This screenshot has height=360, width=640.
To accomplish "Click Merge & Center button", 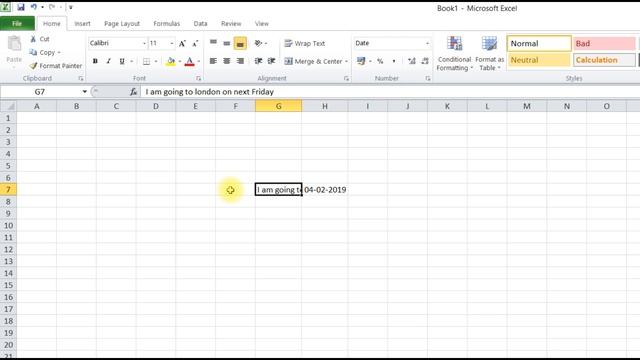I will tap(313, 61).
